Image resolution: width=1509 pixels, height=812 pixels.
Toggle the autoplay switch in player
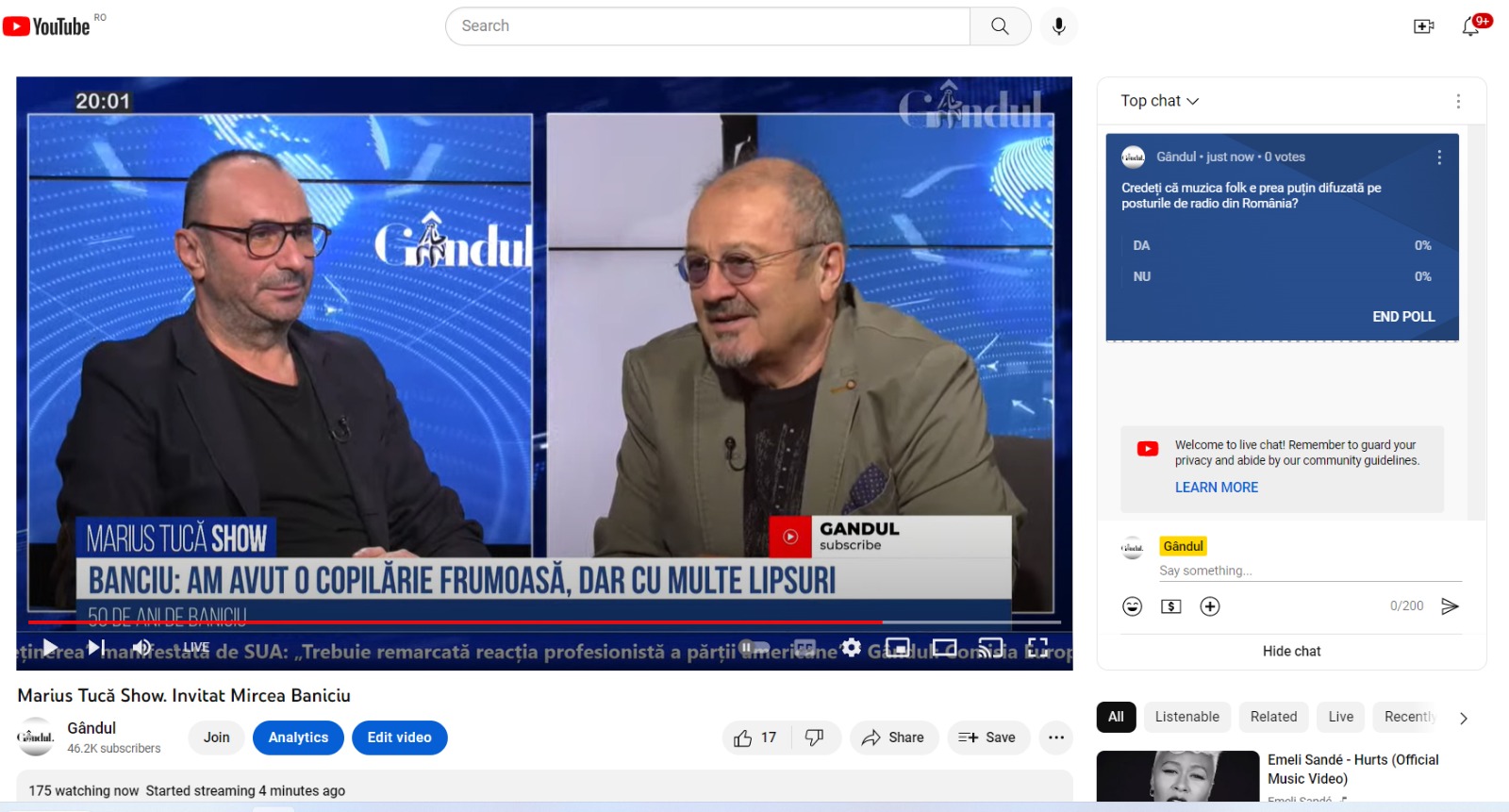[x=754, y=647]
